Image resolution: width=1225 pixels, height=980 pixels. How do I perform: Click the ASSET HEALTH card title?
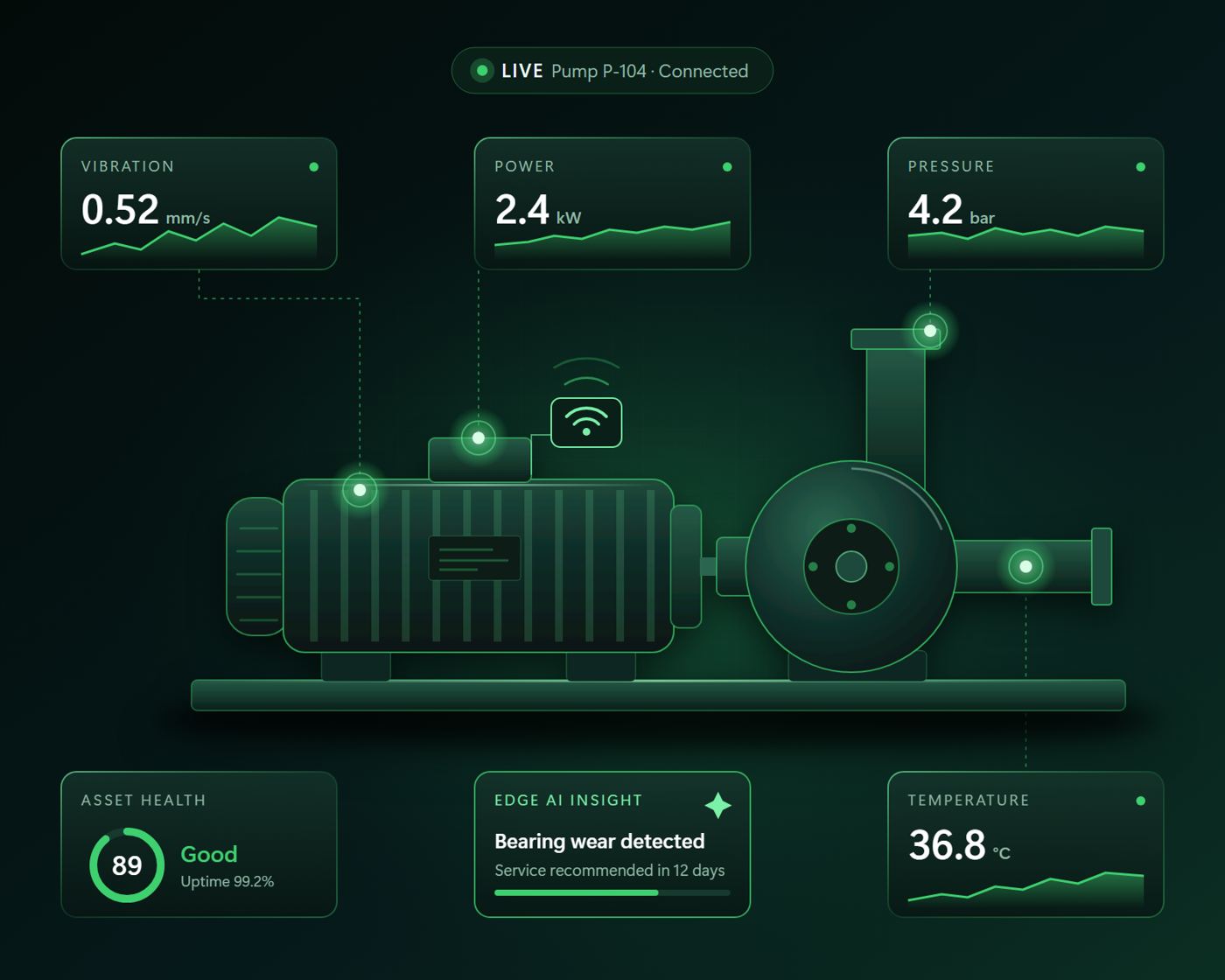[143, 800]
